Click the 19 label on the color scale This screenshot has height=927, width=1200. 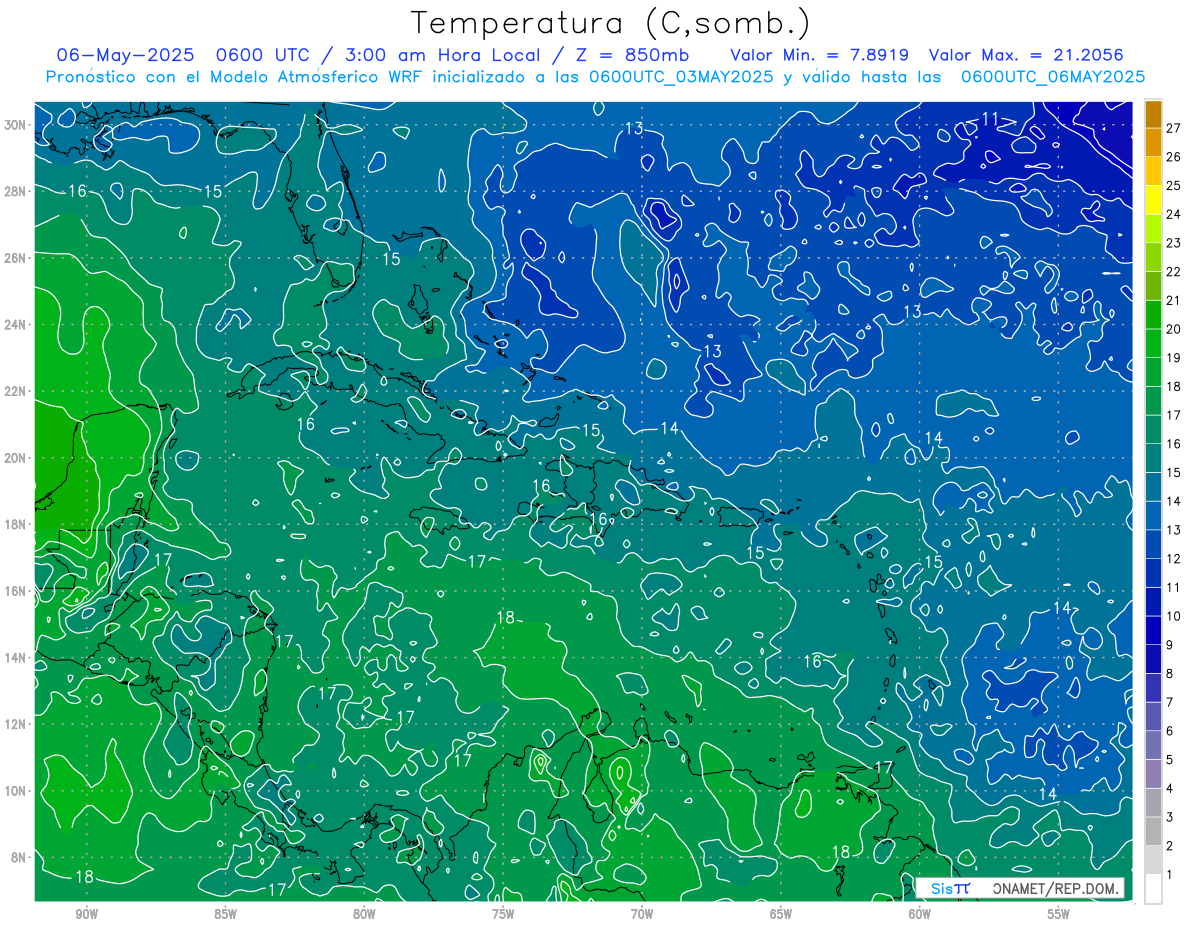[x=1173, y=358]
